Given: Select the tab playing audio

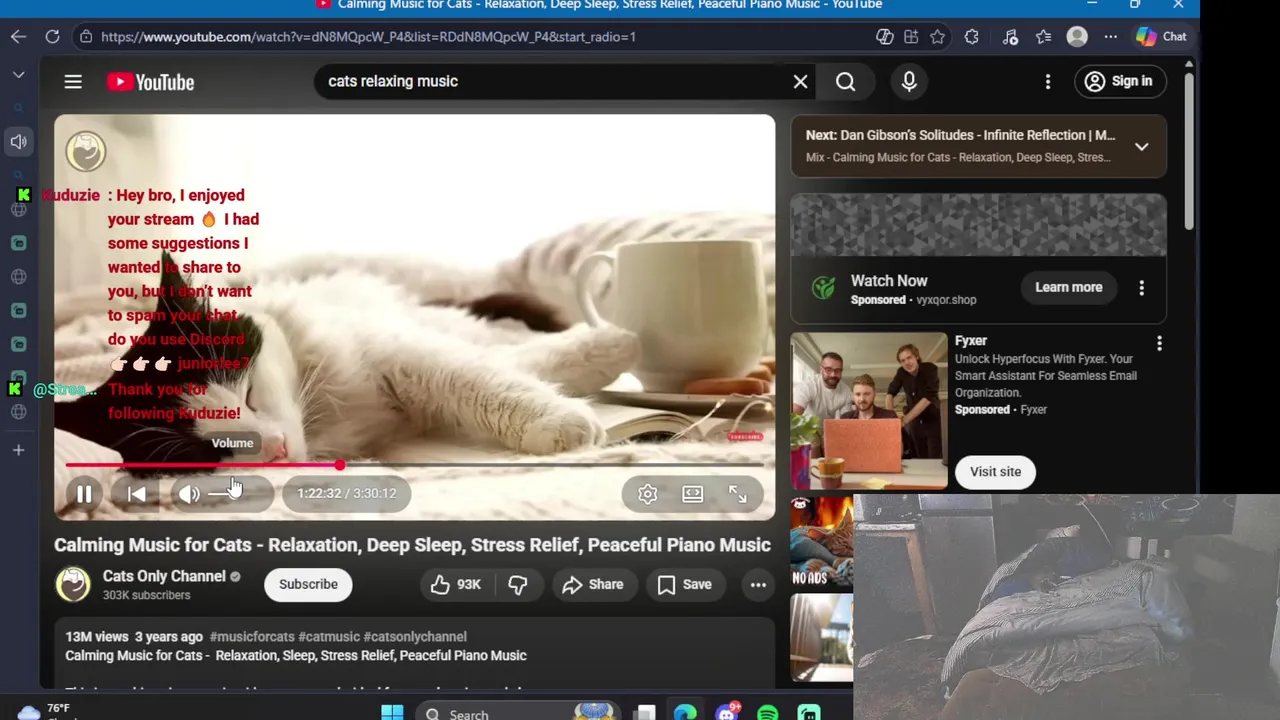Looking at the screenshot, I should (18, 142).
